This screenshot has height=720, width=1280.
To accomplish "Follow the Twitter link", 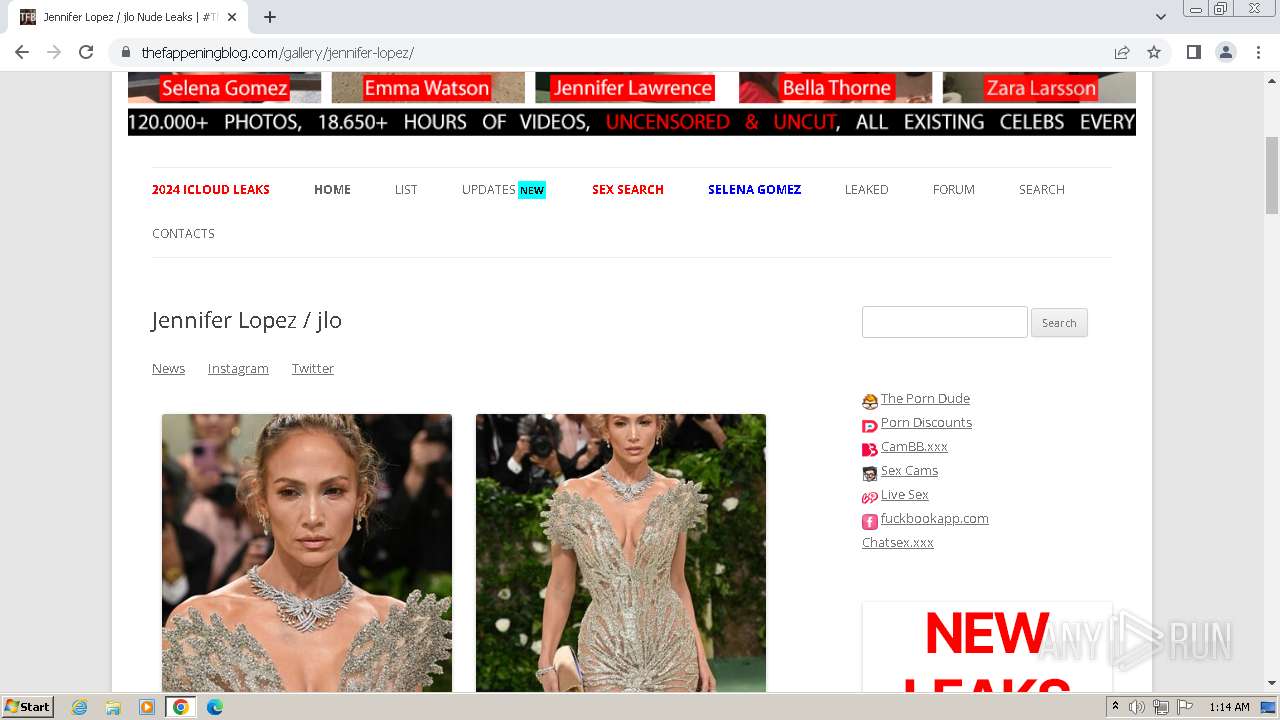I will pyautogui.click(x=313, y=368).
